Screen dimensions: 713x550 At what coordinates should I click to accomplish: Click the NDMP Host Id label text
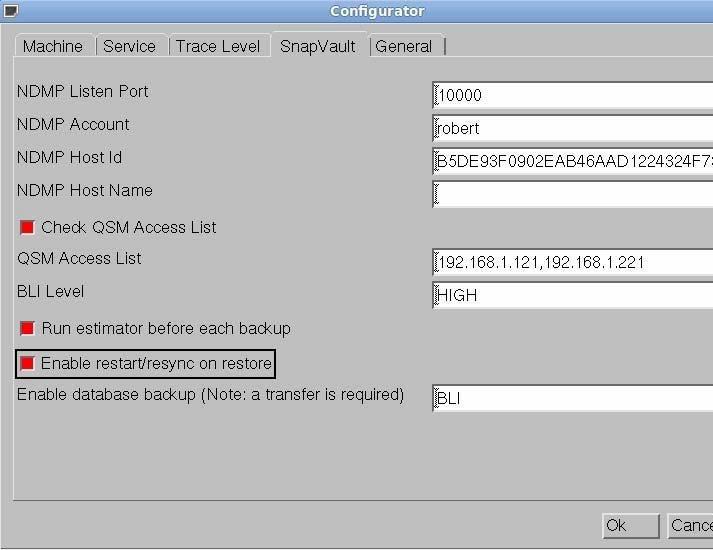(70, 158)
